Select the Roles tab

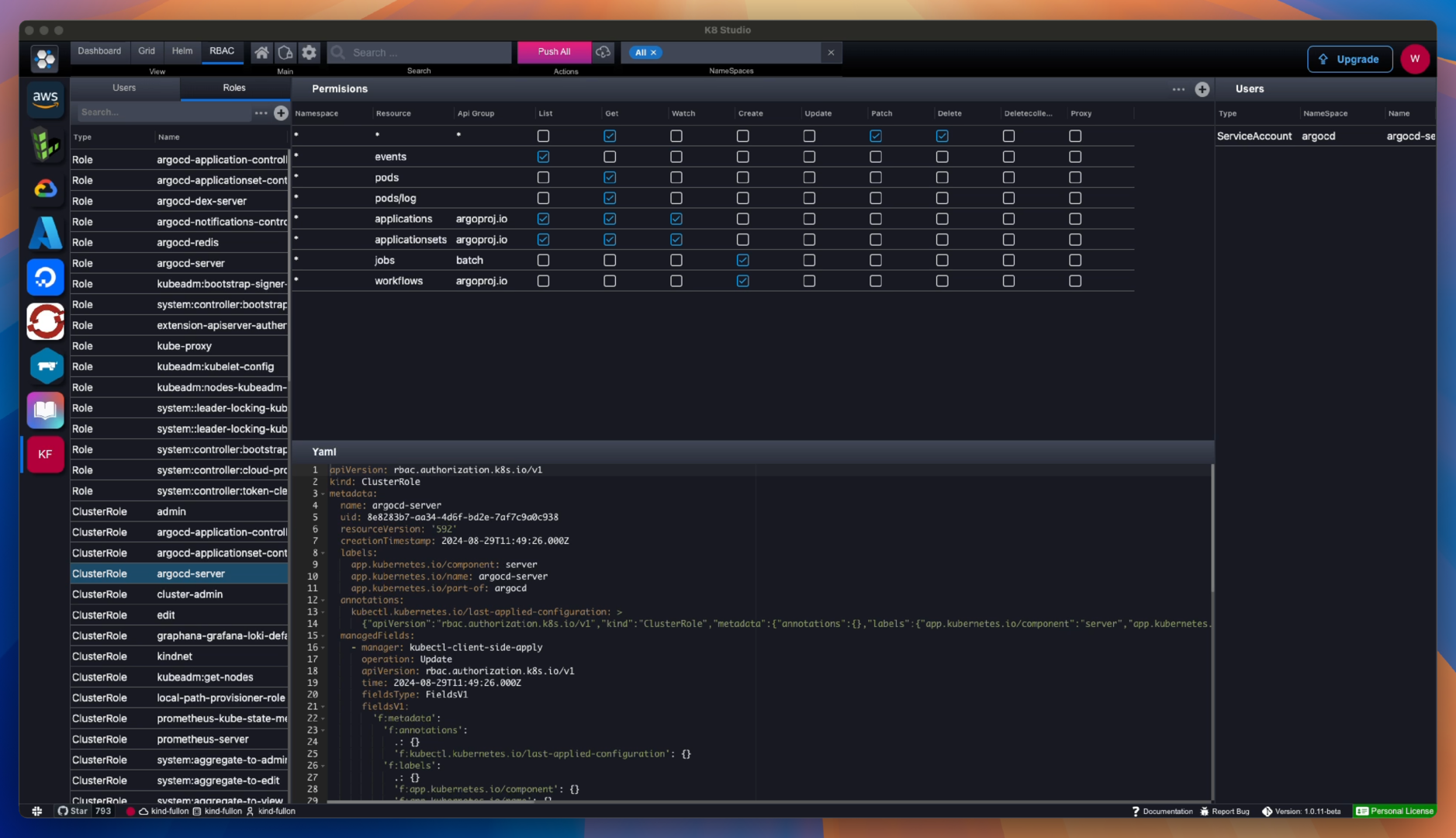pyautogui.click(x=234, y=88)
